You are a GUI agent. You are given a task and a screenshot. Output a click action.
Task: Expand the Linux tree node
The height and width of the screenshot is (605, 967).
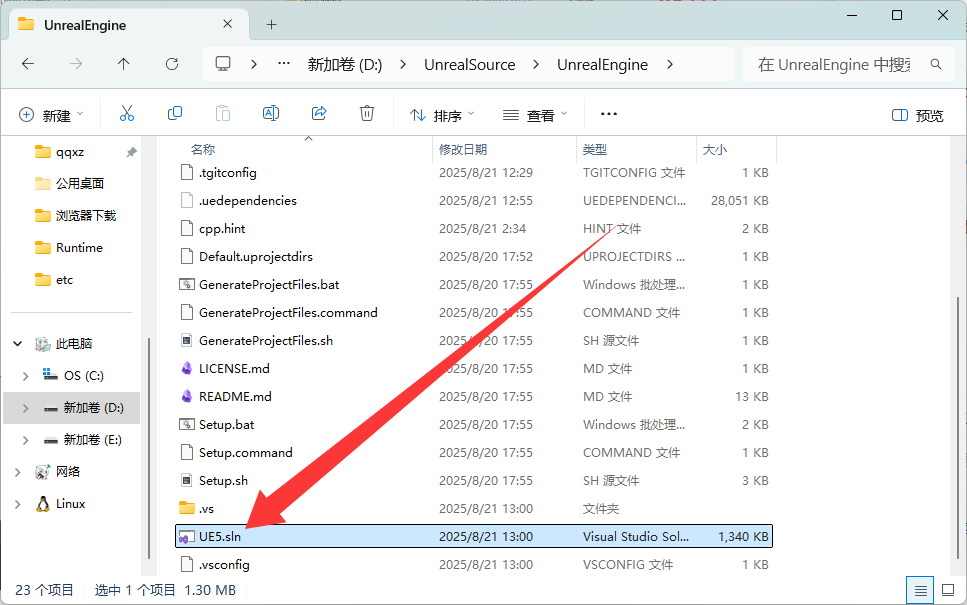(18, 504)
